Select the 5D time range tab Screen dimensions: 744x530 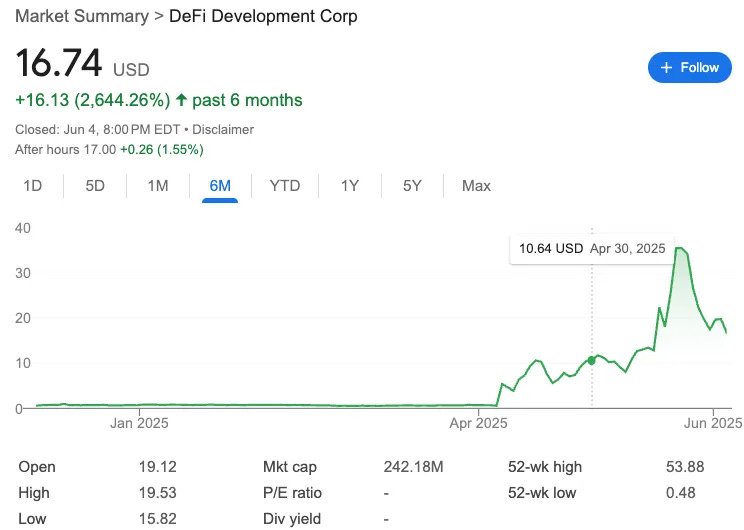(x=95, y=186)
